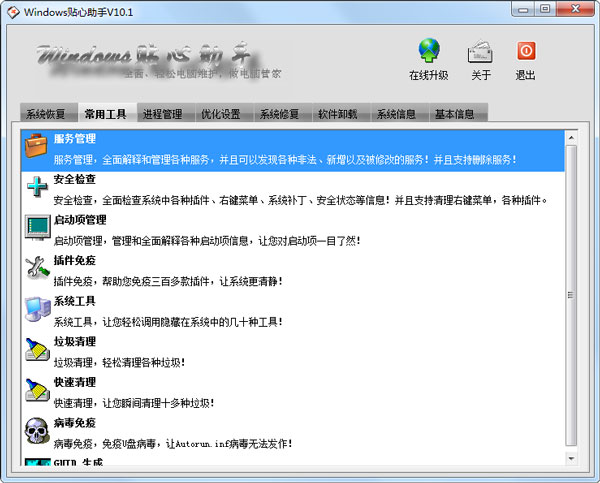Click the 安全检查 description line
Image resolution: width=600 pixels, height=483 pixels.
click(301, 200)
